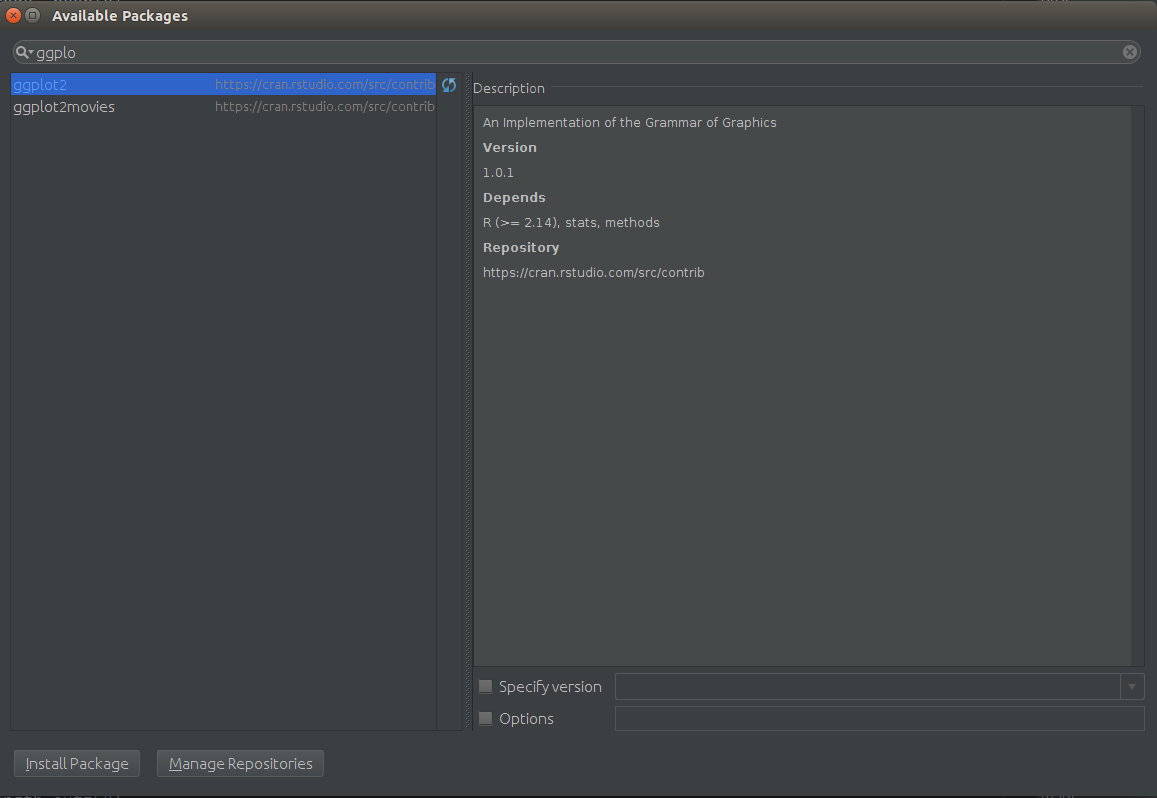Enable the Specify version checkbox
This screenshot has height=798, width=1157.
[x=486, y=687]
